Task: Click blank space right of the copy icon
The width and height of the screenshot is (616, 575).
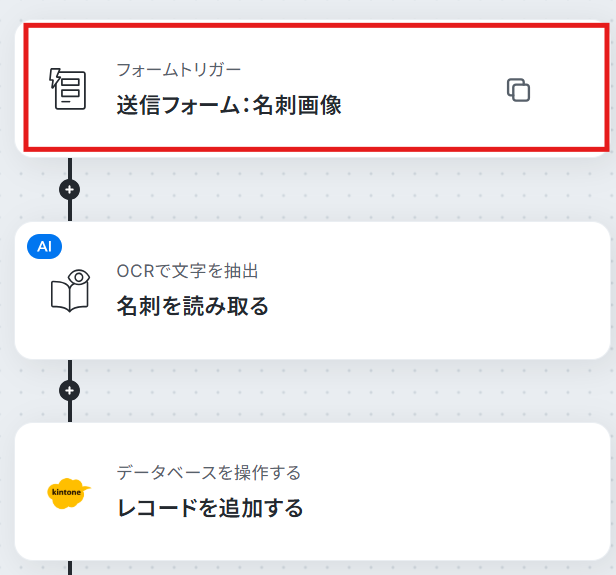Action: click(x=568, y=90)
